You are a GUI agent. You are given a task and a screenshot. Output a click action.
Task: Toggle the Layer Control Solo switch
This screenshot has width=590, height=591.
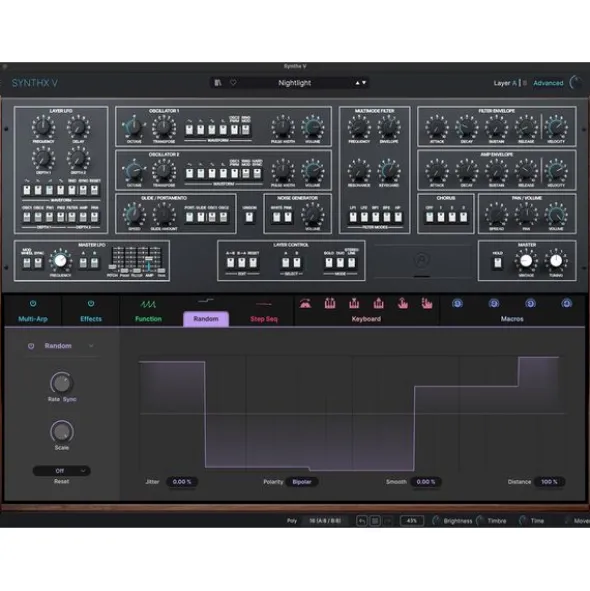point(329,263)
